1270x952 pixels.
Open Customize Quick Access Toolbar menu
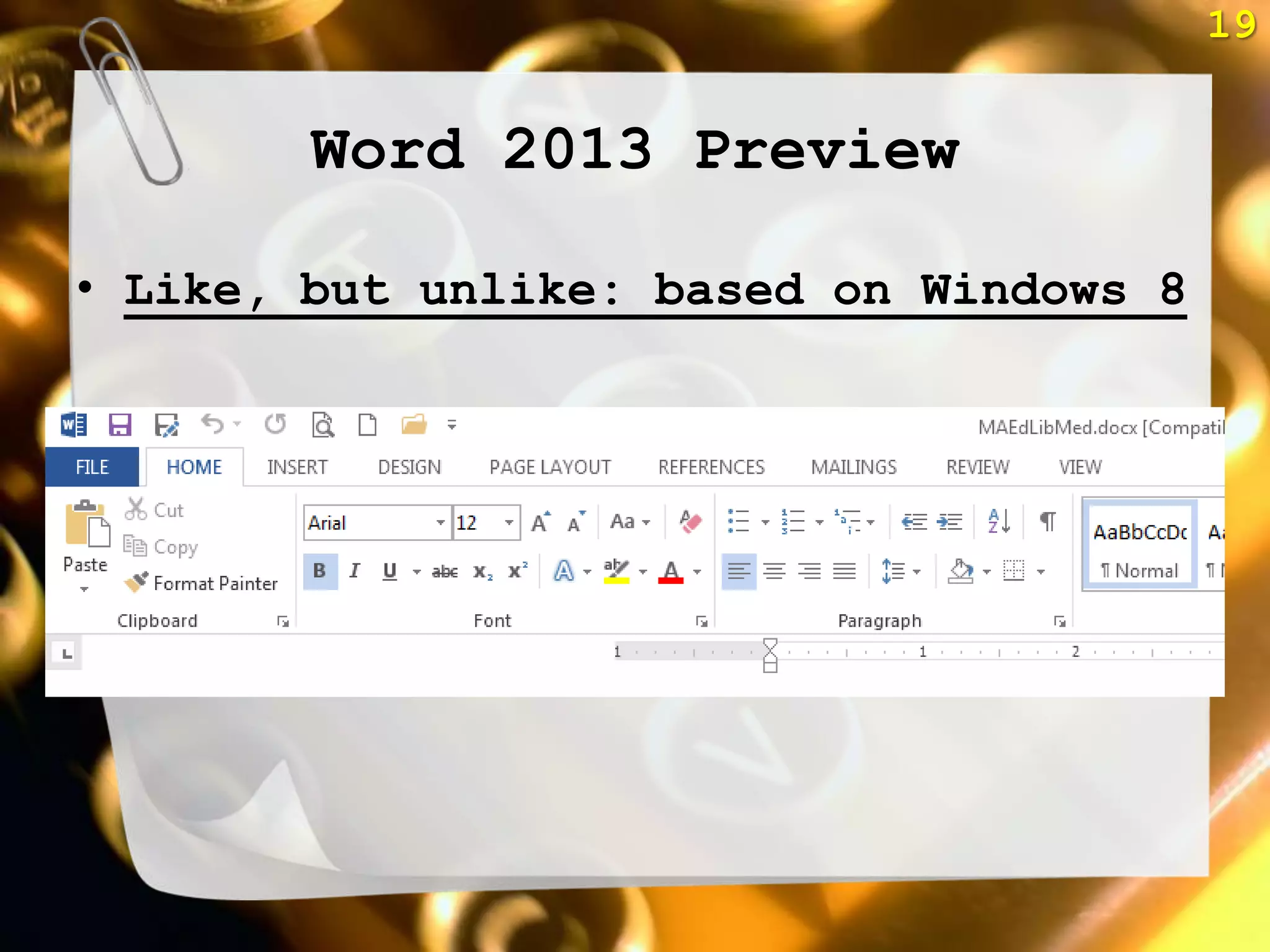pyautogui.click(x=452, y=425)
